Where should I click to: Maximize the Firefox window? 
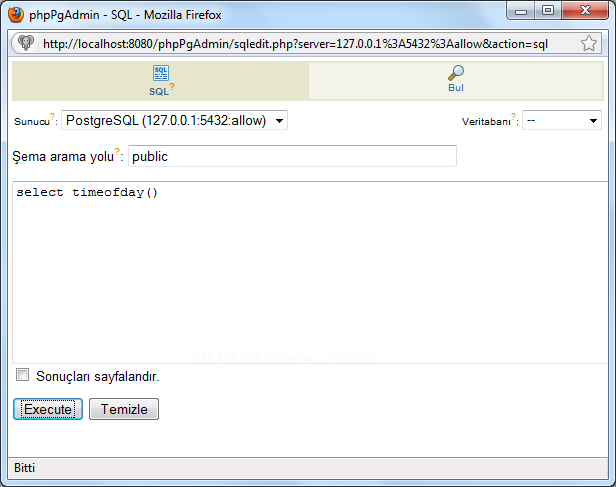pos(548,11)
